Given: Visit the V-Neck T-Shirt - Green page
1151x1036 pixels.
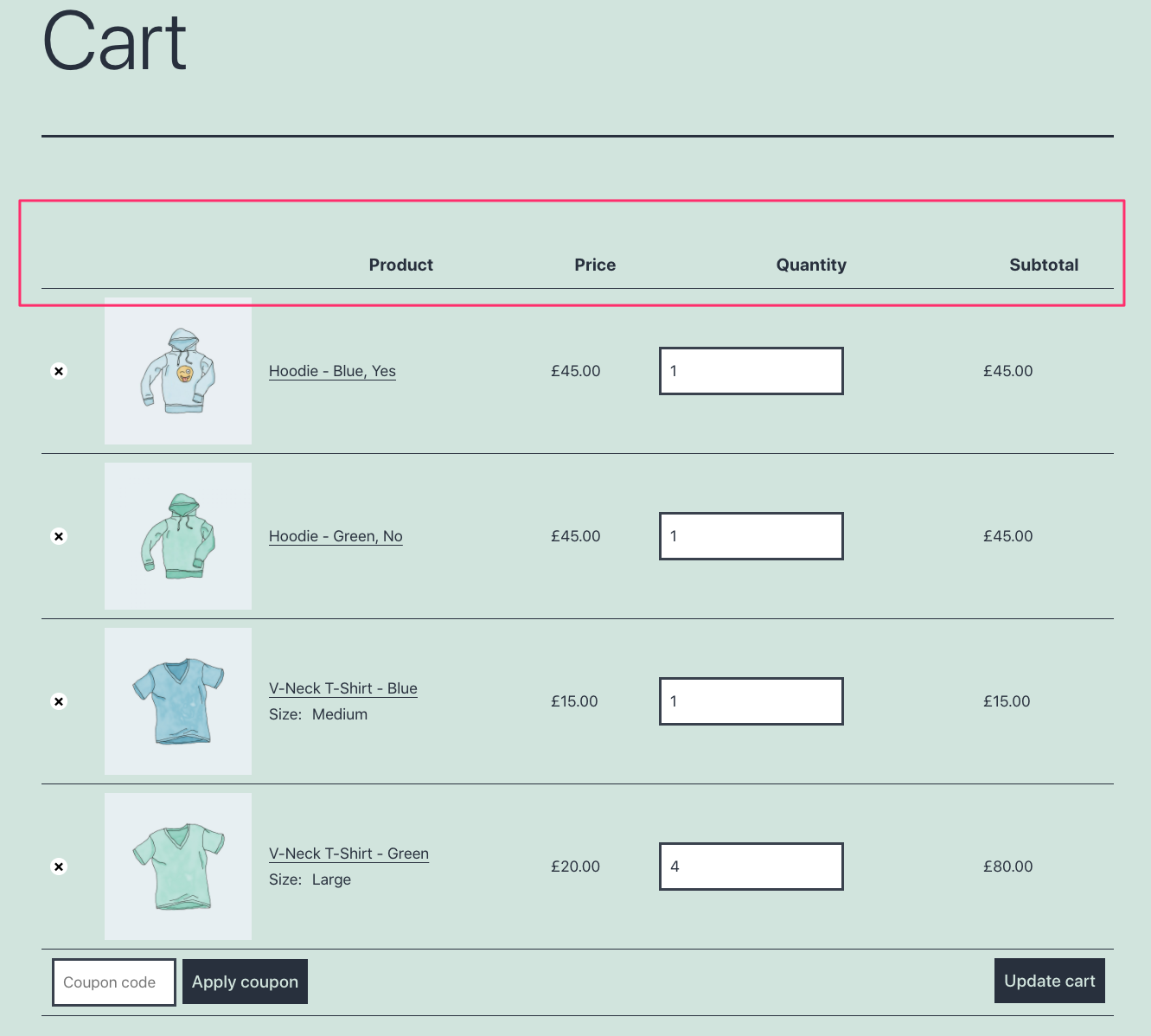Looking at the screenshot, I should click(x=349, y=853).
